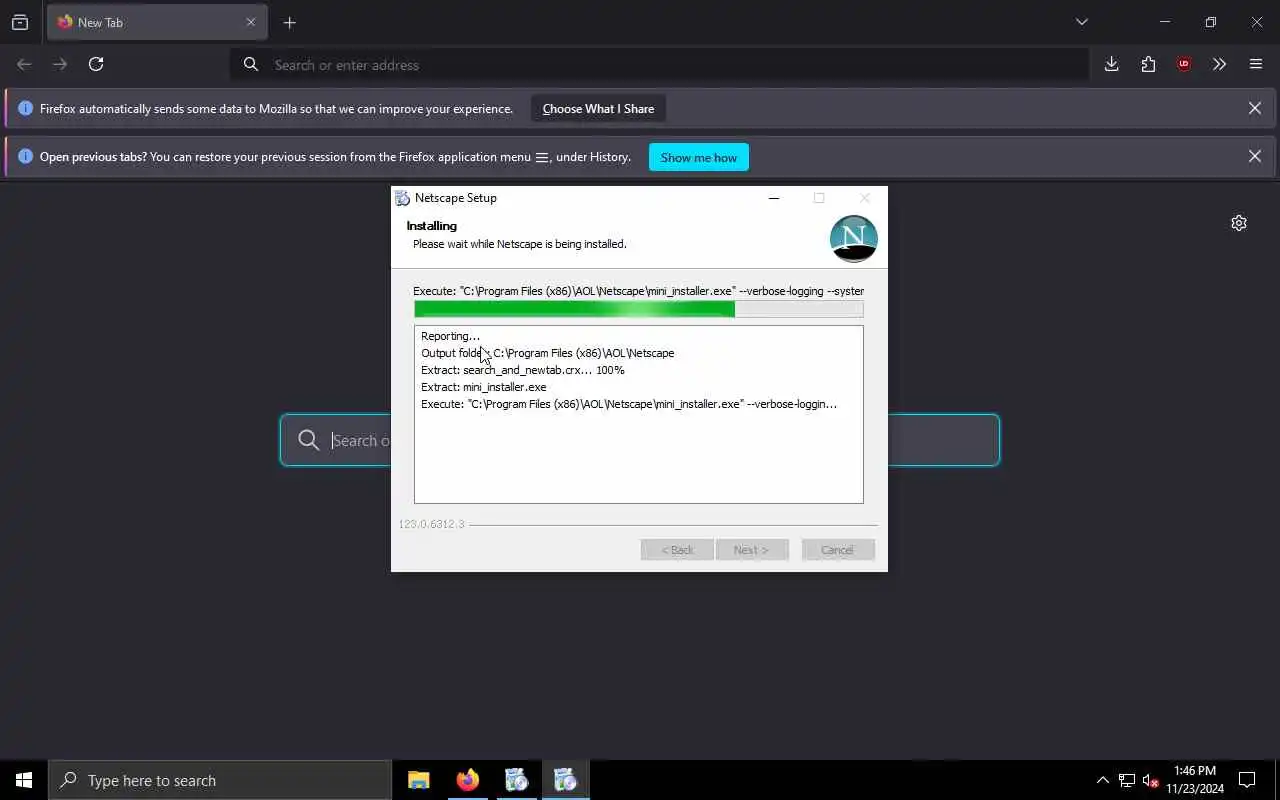Open the taskbar clock and date

tap(1195, 780)
